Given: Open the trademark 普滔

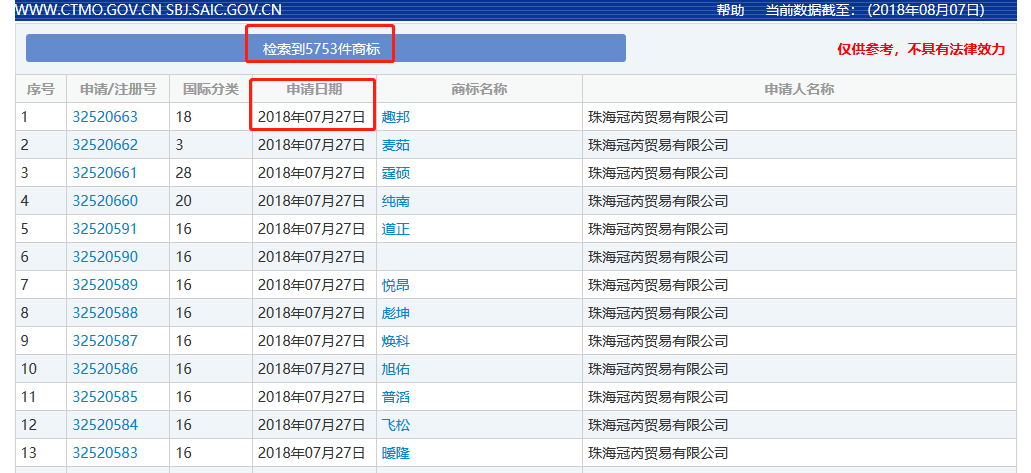Looking at the screenshot, I should pos(396,397).
